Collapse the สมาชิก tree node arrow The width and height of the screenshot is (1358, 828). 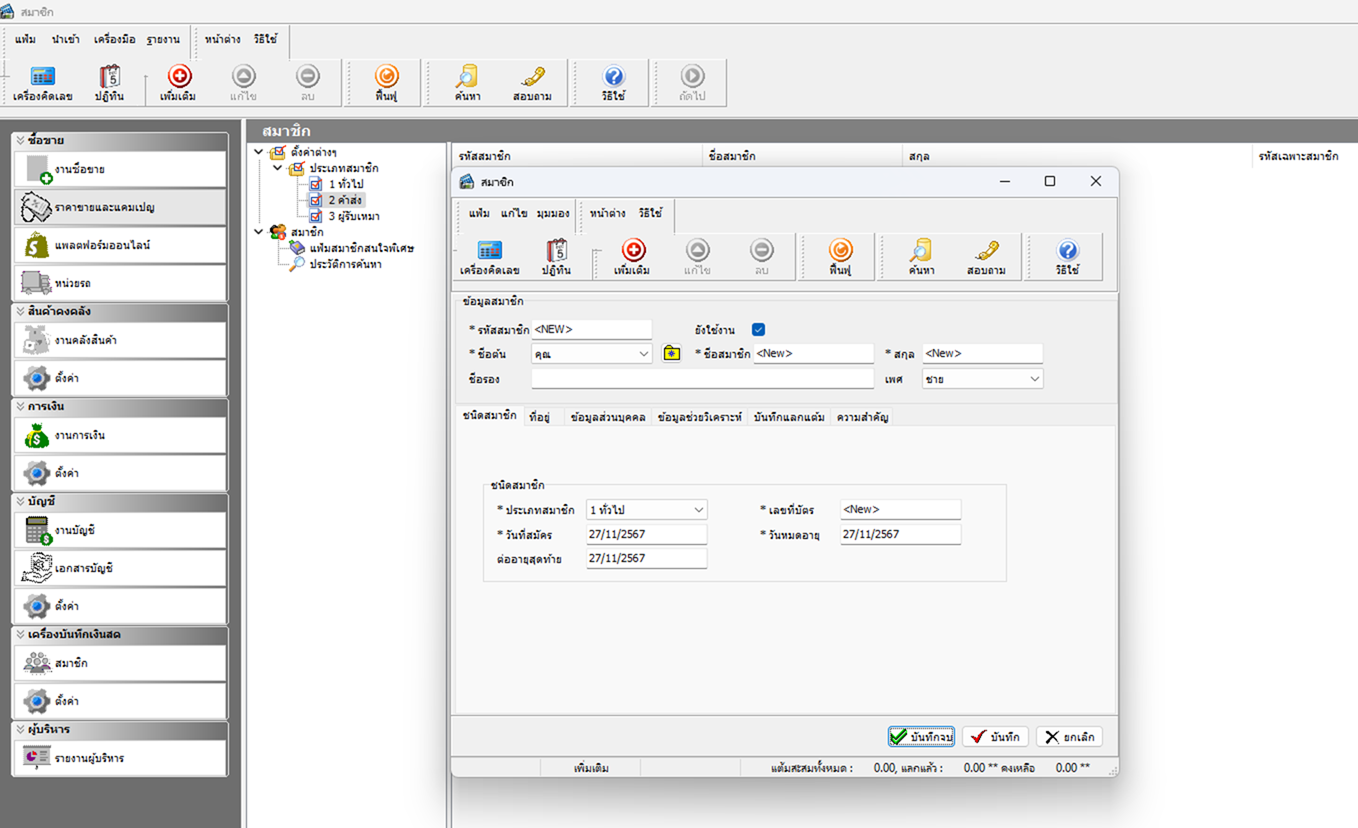[x=259, y=232]
